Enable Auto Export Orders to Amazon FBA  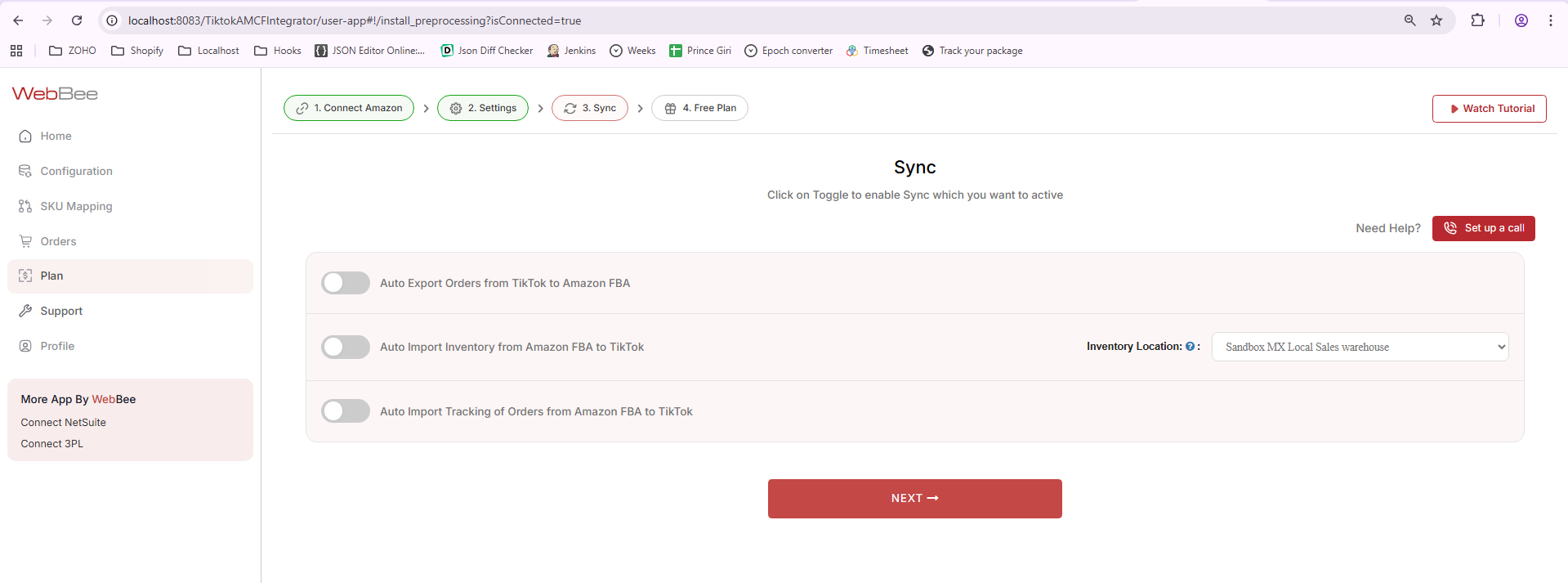pos(346,283)
